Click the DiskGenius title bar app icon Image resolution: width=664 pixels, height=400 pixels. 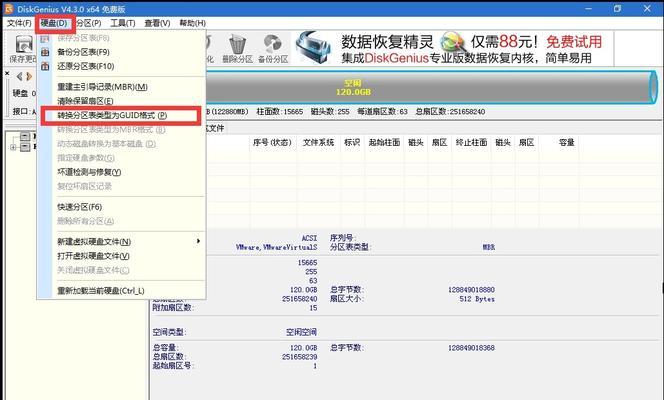pos(8,8)
